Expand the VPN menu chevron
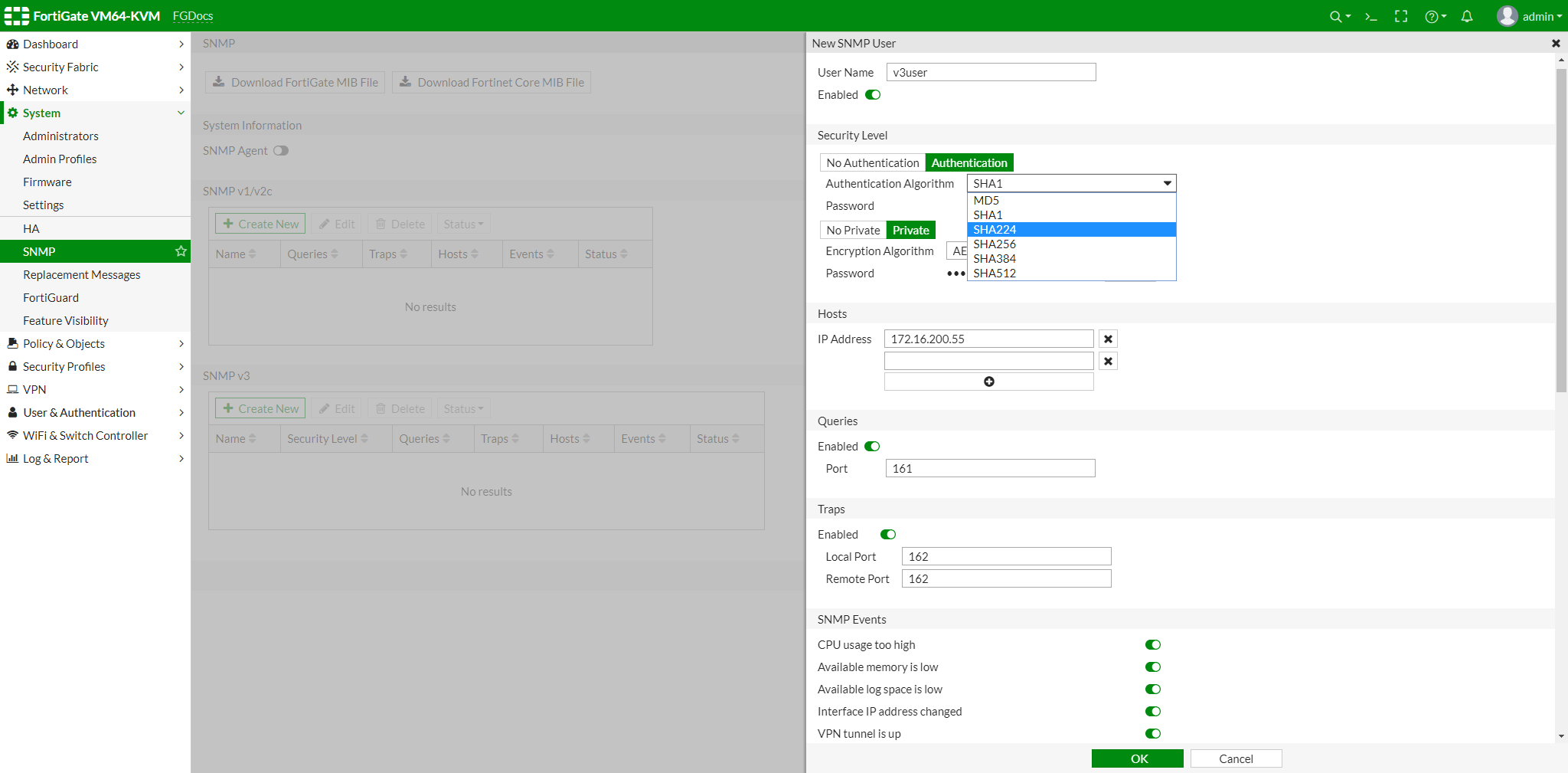Viewport: 1568px width, 773px height. tap(181, 389)
